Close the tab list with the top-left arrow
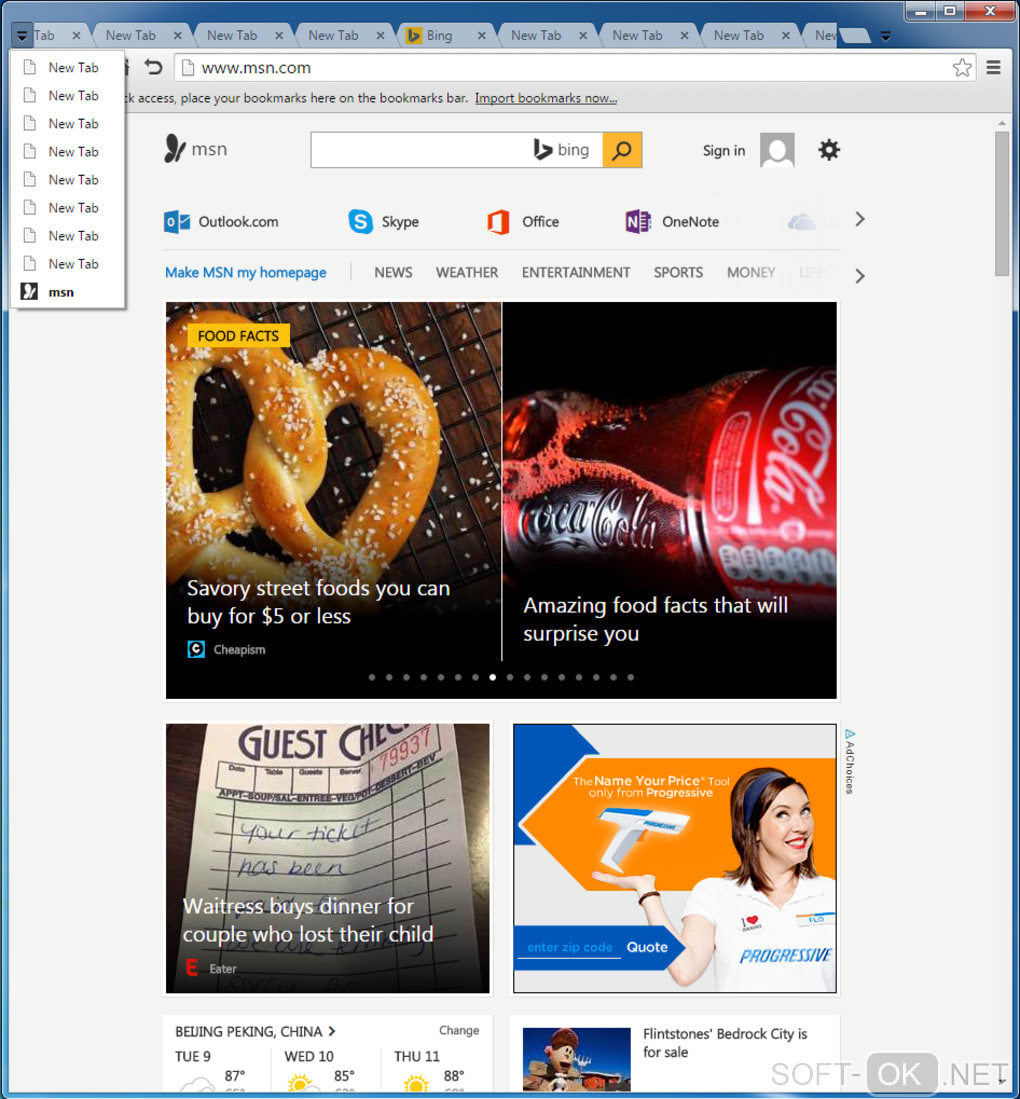Screen dimensions: 1020x1099 pos(22,35)
